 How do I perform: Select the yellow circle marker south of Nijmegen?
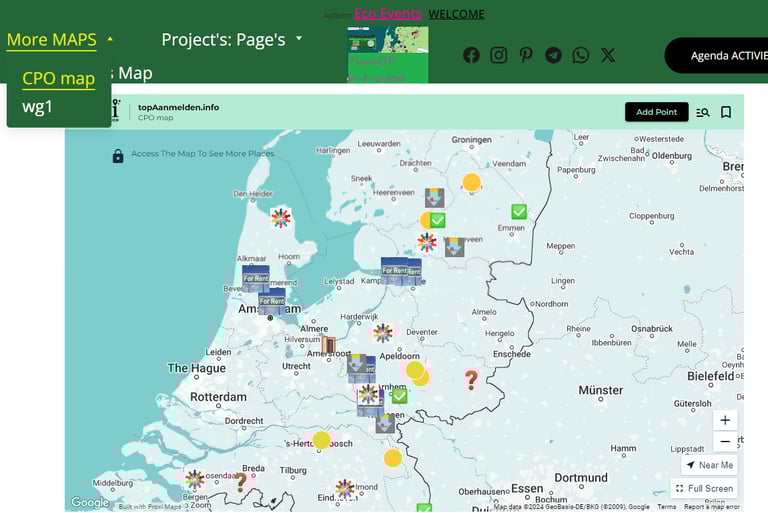tap(393, 459)
